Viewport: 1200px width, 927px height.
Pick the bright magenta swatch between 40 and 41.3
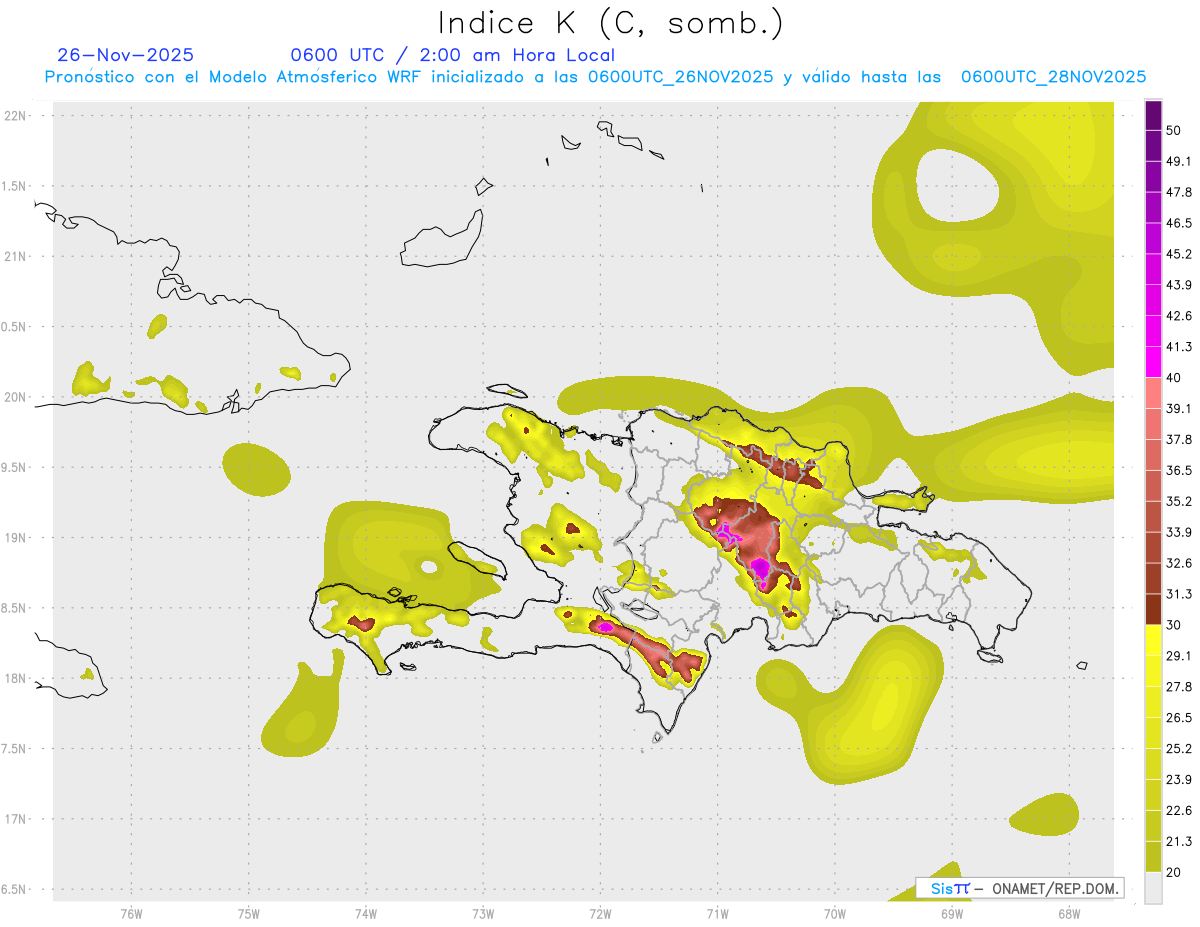(1153, 362)
